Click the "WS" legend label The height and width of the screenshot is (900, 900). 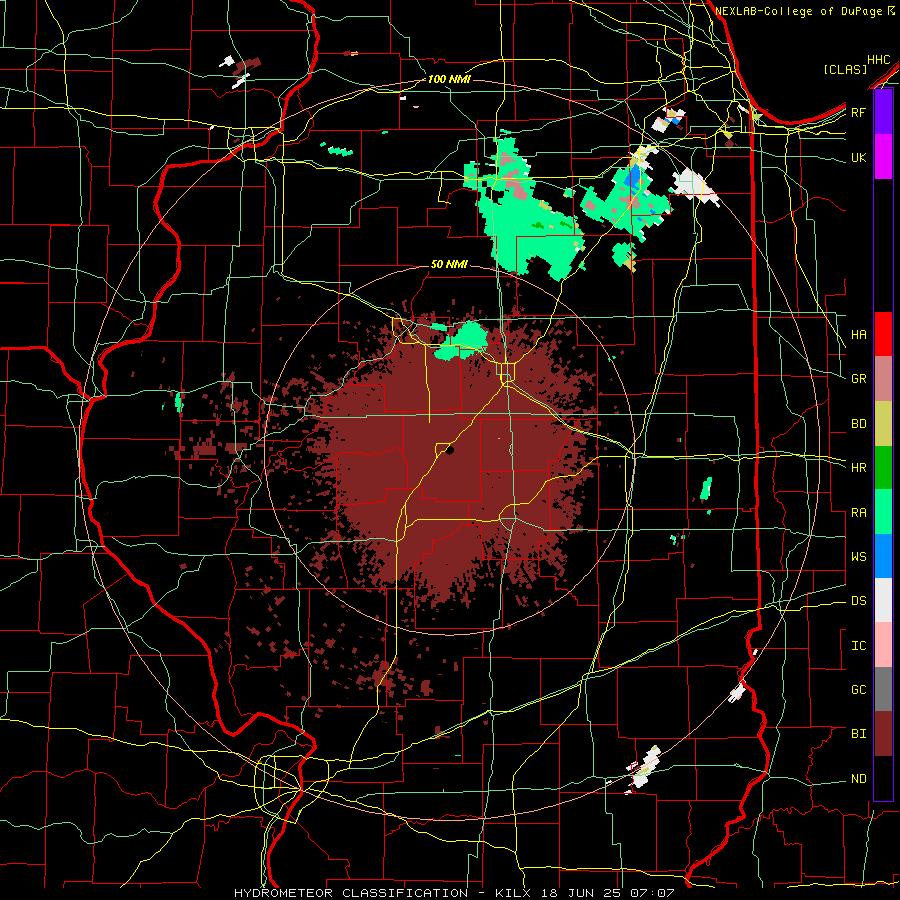(x=859, y=557)
